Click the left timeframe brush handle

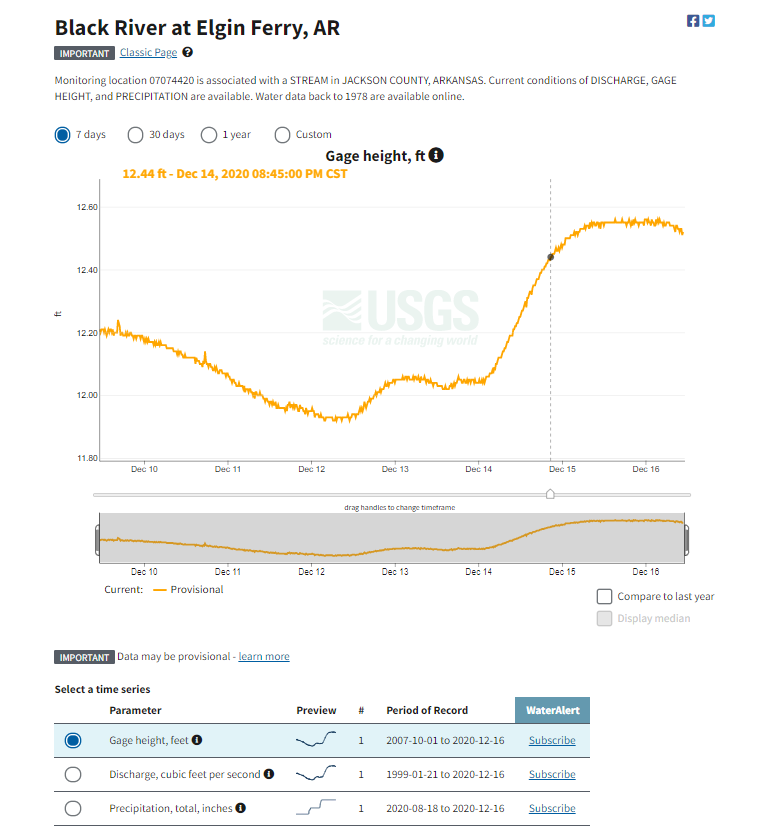click(97, 540)
